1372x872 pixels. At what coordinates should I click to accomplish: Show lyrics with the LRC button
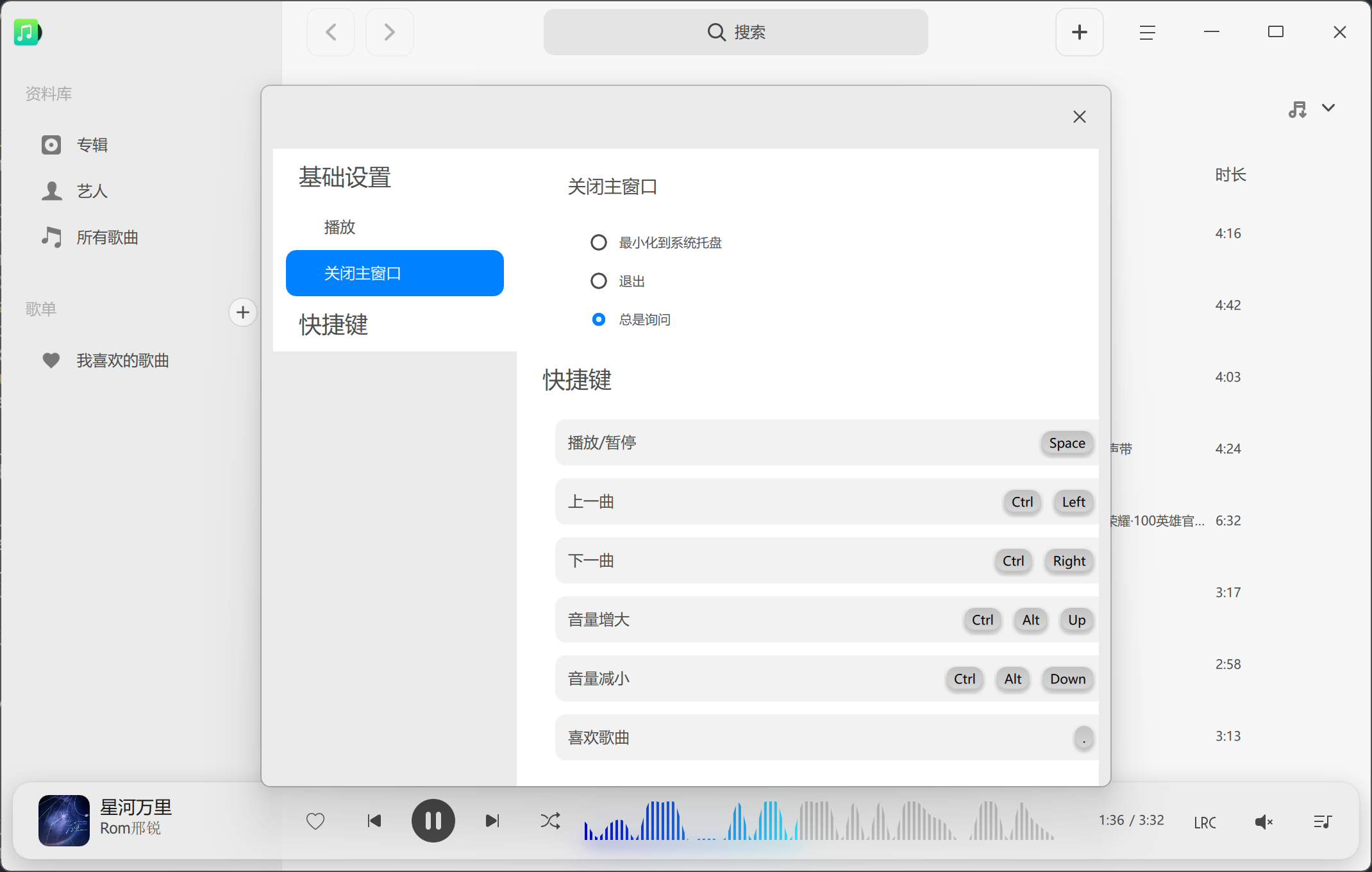[x=1205, y=822]
